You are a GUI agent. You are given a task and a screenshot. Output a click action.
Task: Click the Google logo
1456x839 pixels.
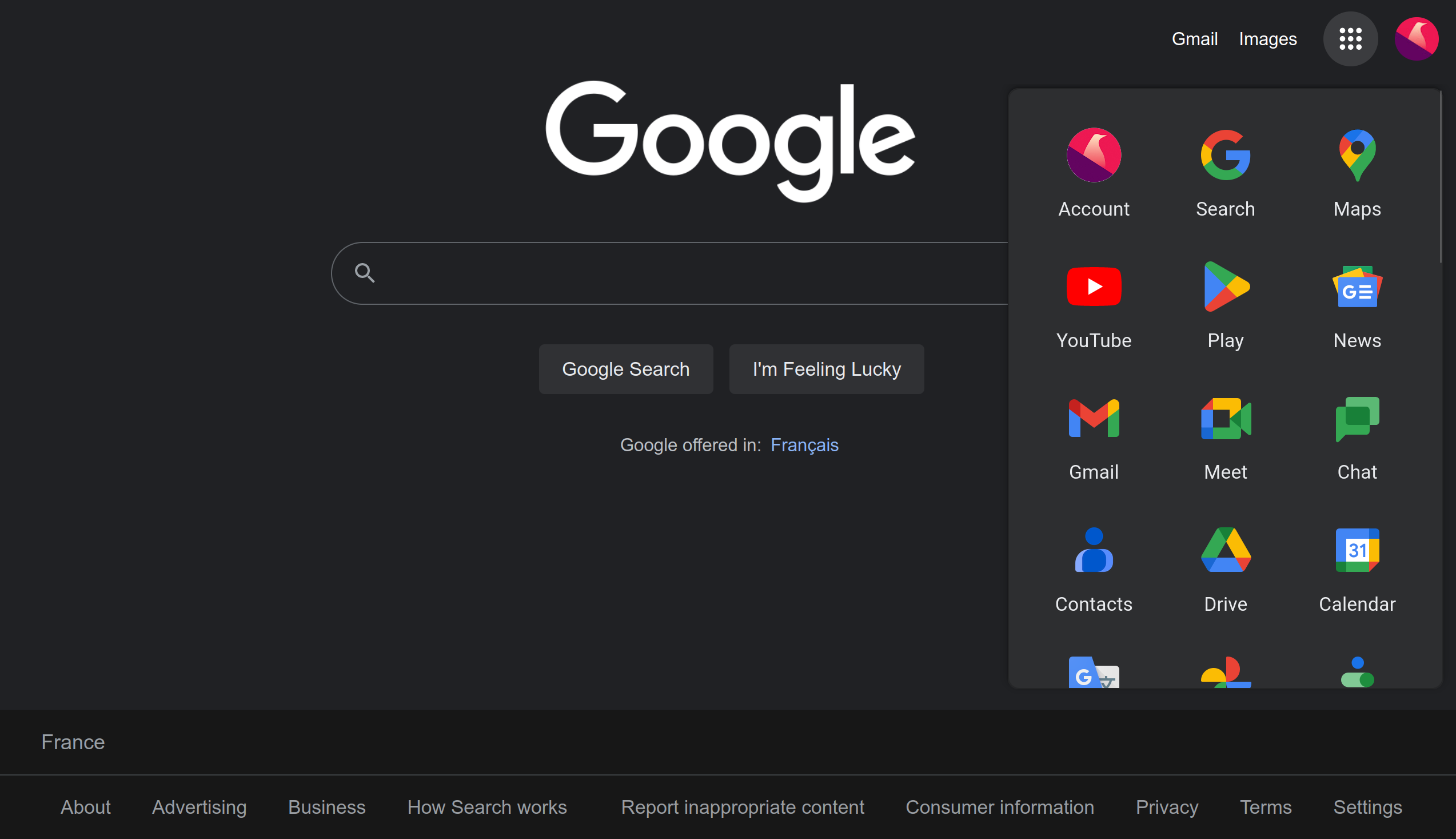(x=730, y=141)
